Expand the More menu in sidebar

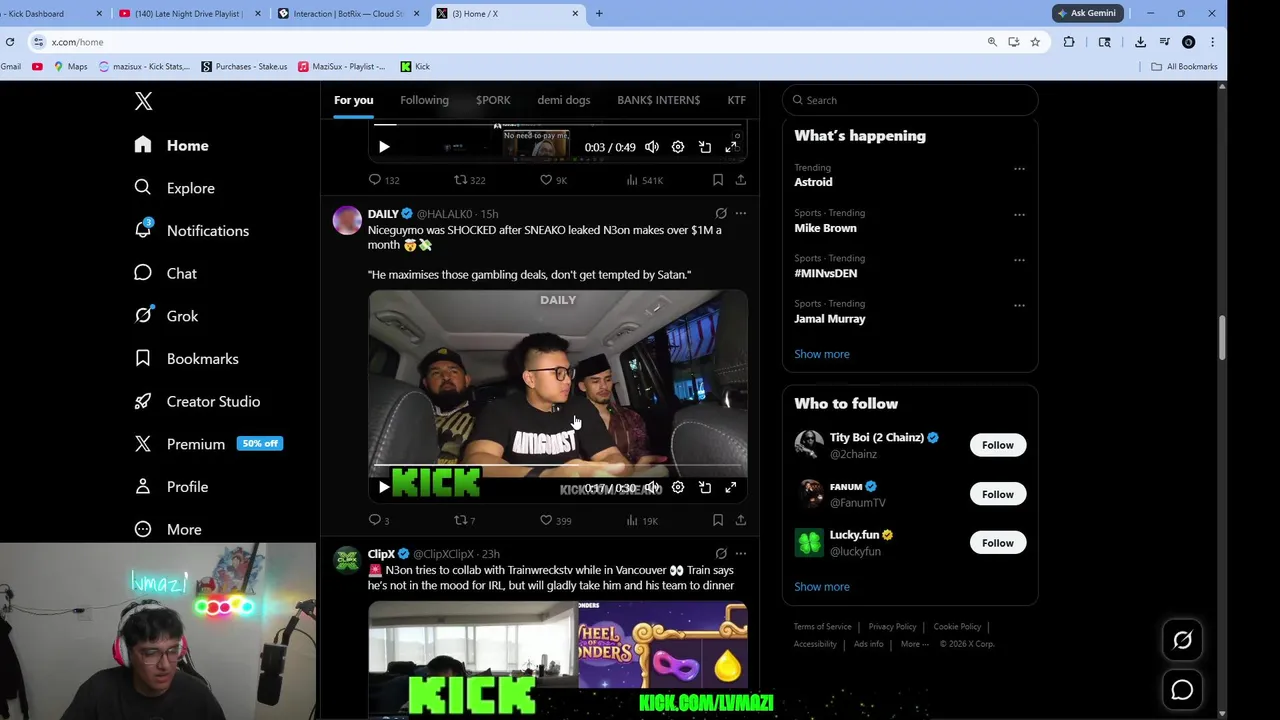pyautogui.click(x=168, y=529)
